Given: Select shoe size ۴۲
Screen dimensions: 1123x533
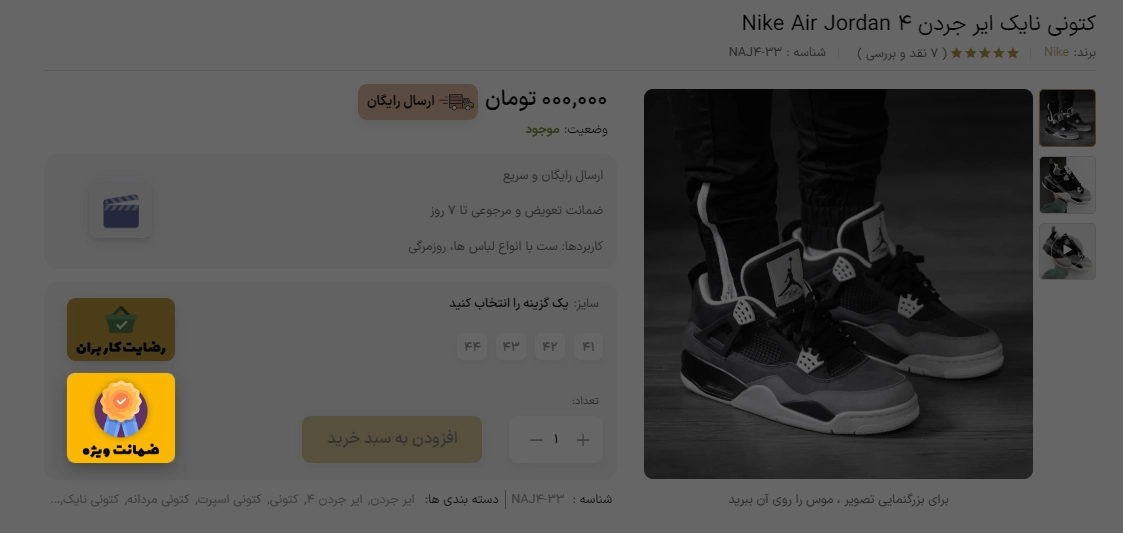Looking at the screenshot, I should tap(549, 347).
